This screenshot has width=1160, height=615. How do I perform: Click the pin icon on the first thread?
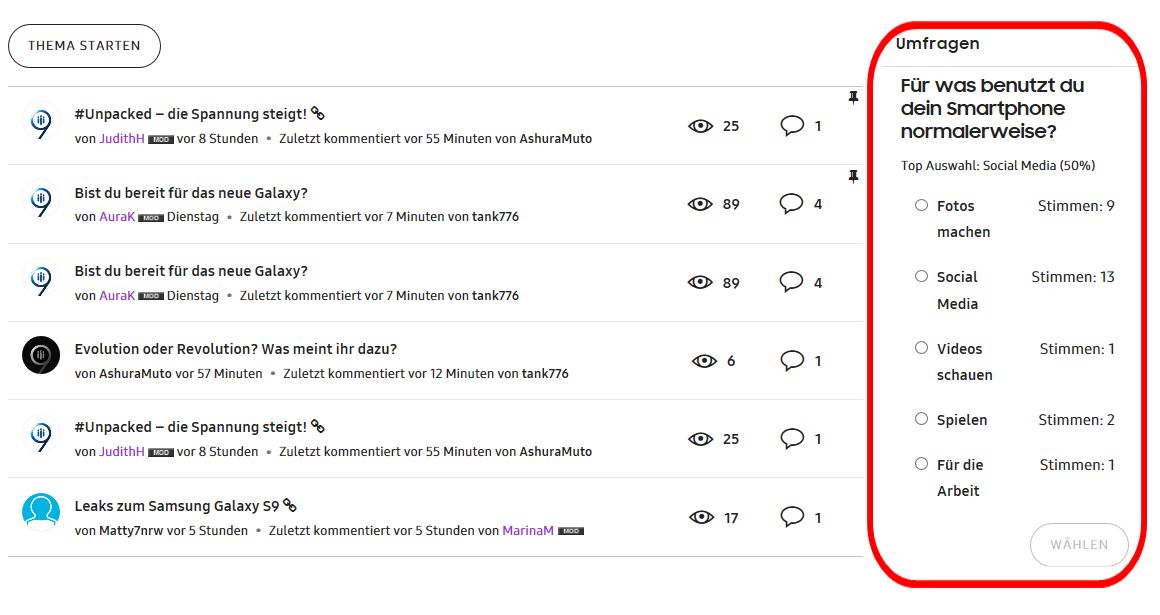coord(853,97)
